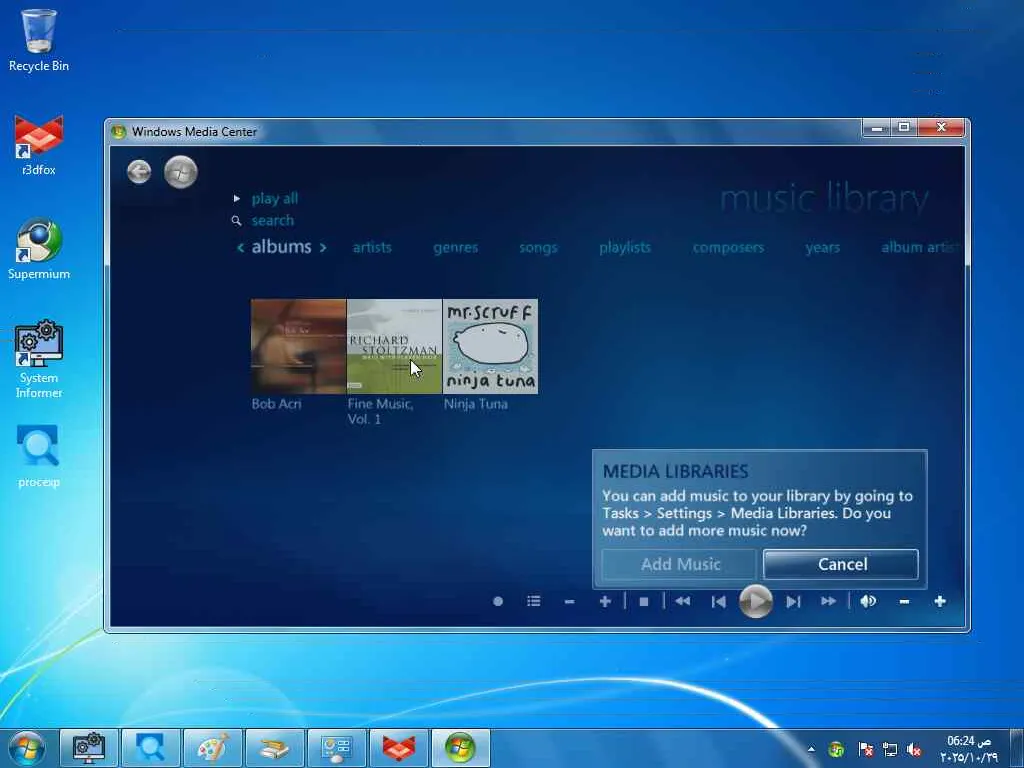This screenshot has width=1024, height=768.
Task: Click the green Windows start orb in Media Center
Action: (x=181, y=172)
